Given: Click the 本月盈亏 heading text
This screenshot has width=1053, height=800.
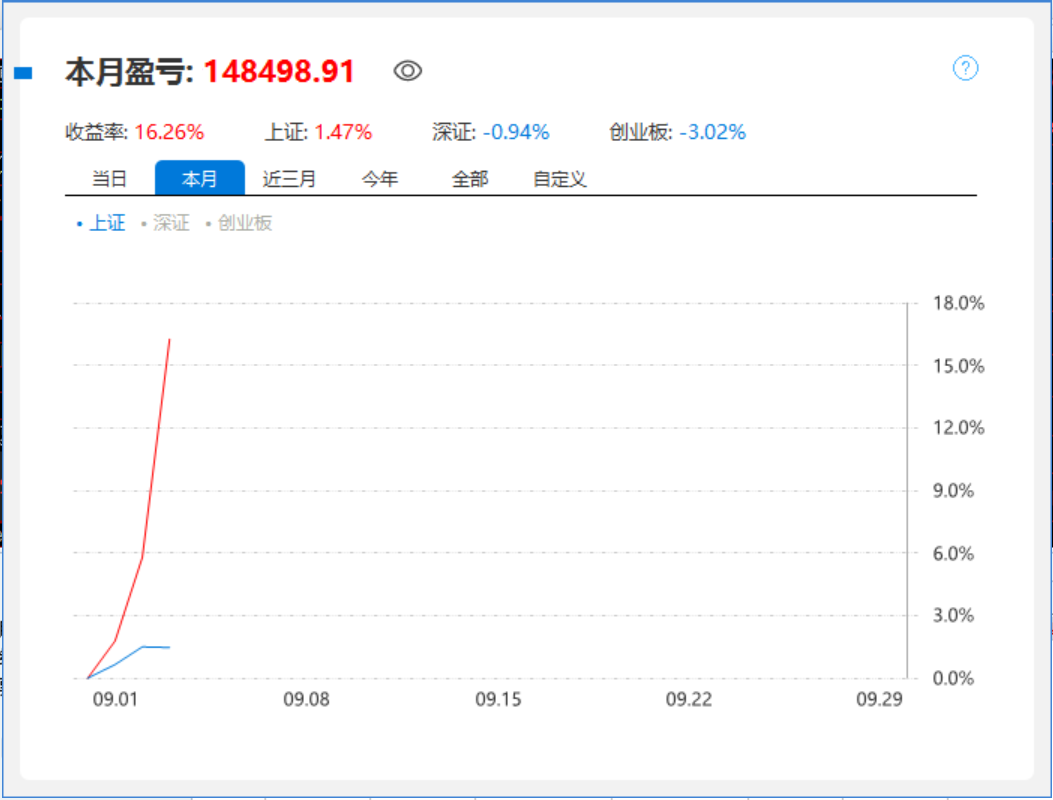Looking at the screenshot, I should click(129, 71).
